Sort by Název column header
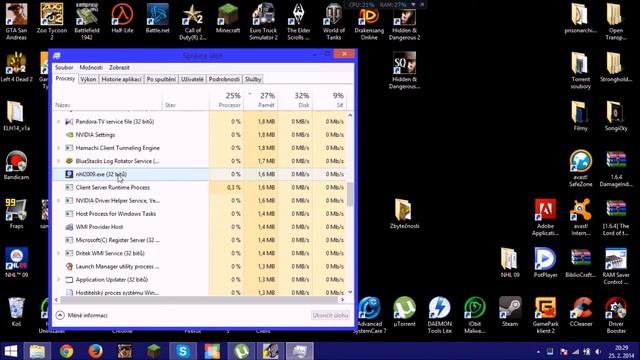This screenshot has height=360, width=640. pyautogui.click(x=107, y=100)
